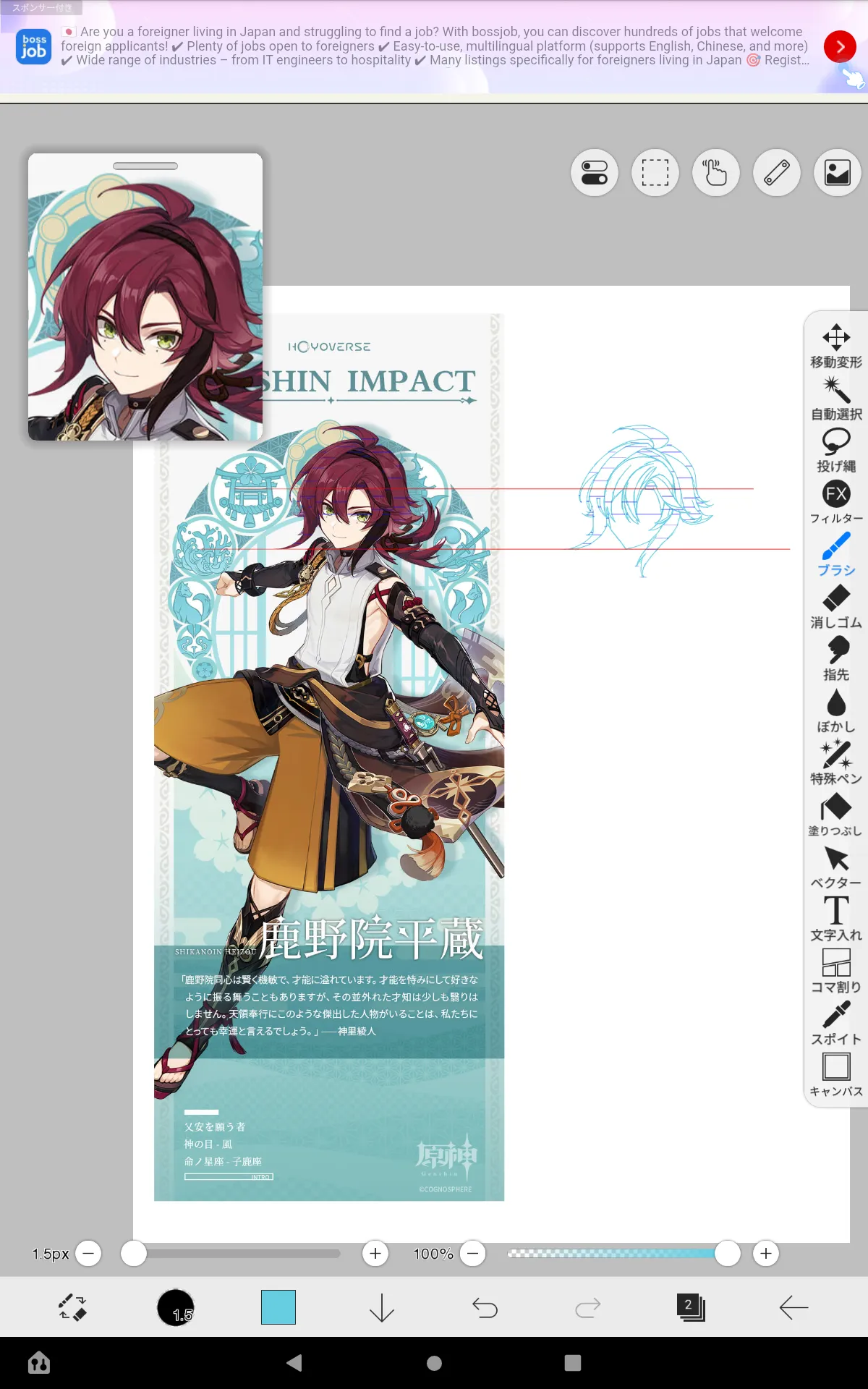
Task: Open the layers panel showing 2
Action: (691, 1307)
